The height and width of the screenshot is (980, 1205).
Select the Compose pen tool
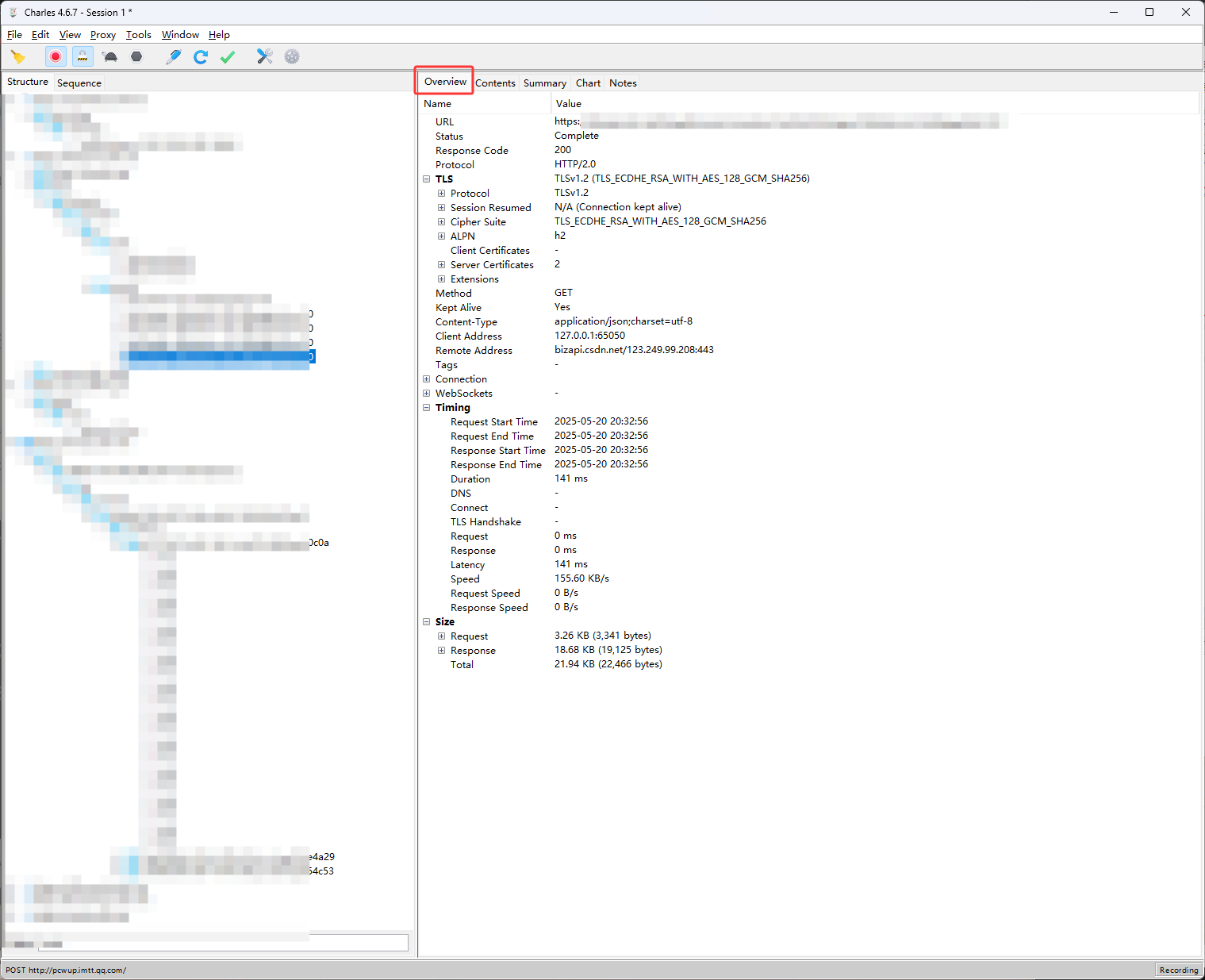click(x=174, y=56)
